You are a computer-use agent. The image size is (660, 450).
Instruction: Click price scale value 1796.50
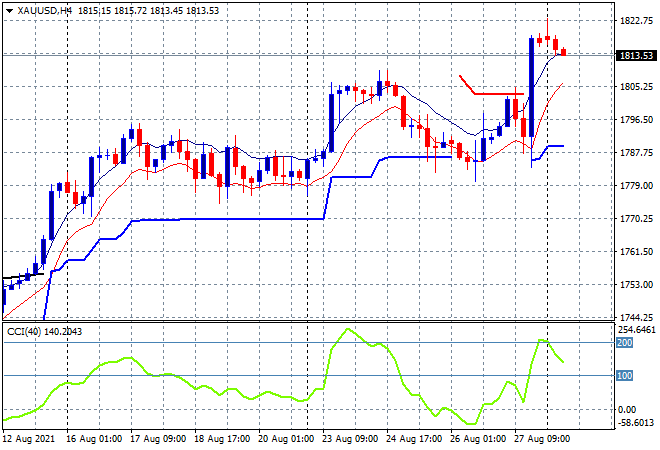click(x=636, y=120)
